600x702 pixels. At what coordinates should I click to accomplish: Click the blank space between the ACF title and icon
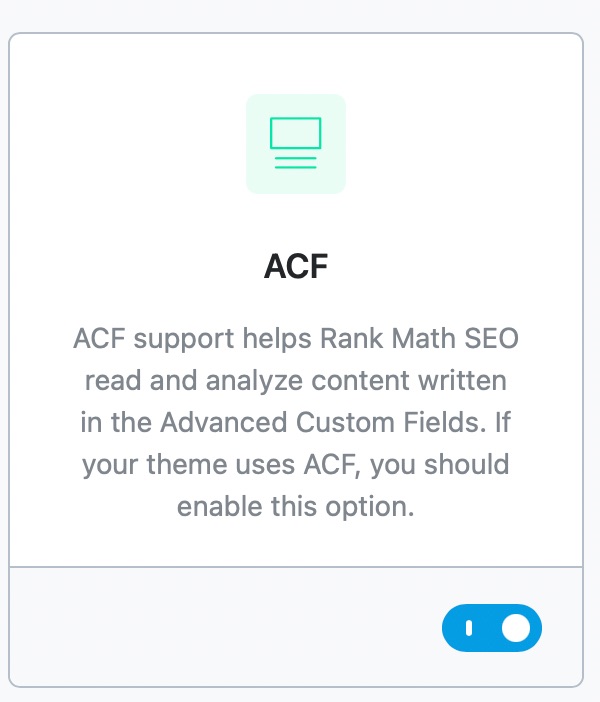coord(296,223)
